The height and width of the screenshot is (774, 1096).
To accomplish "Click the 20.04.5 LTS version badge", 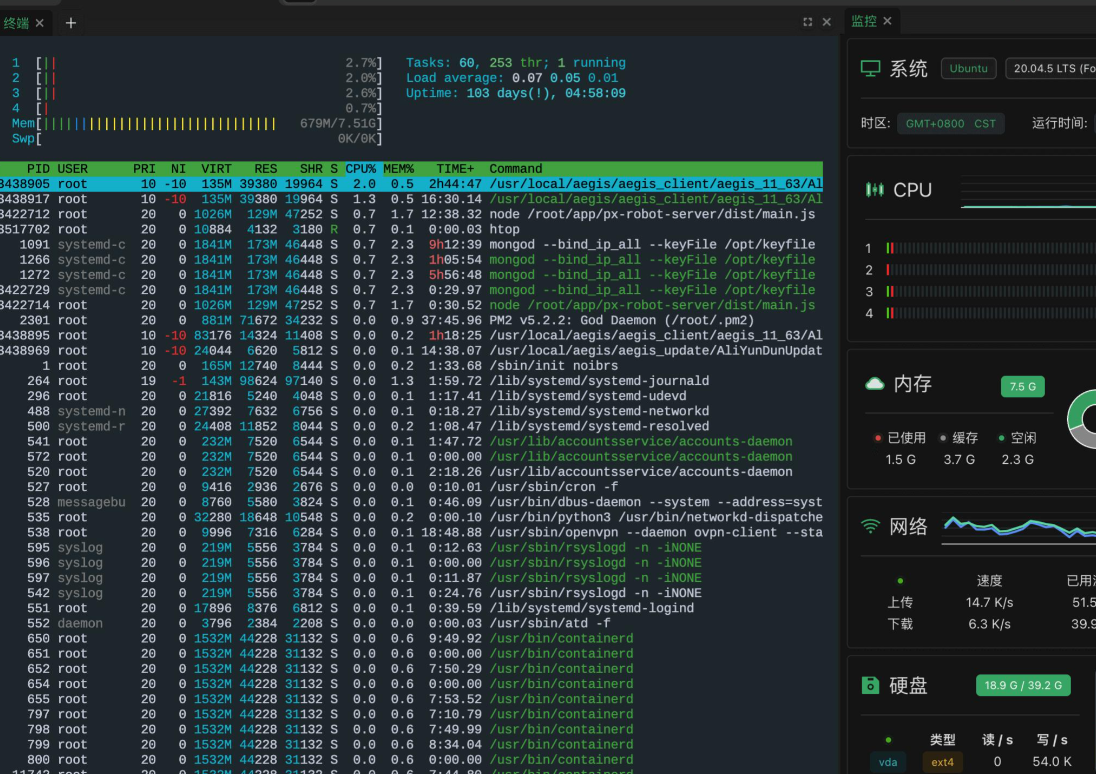I will click(x=1051, y=69).
